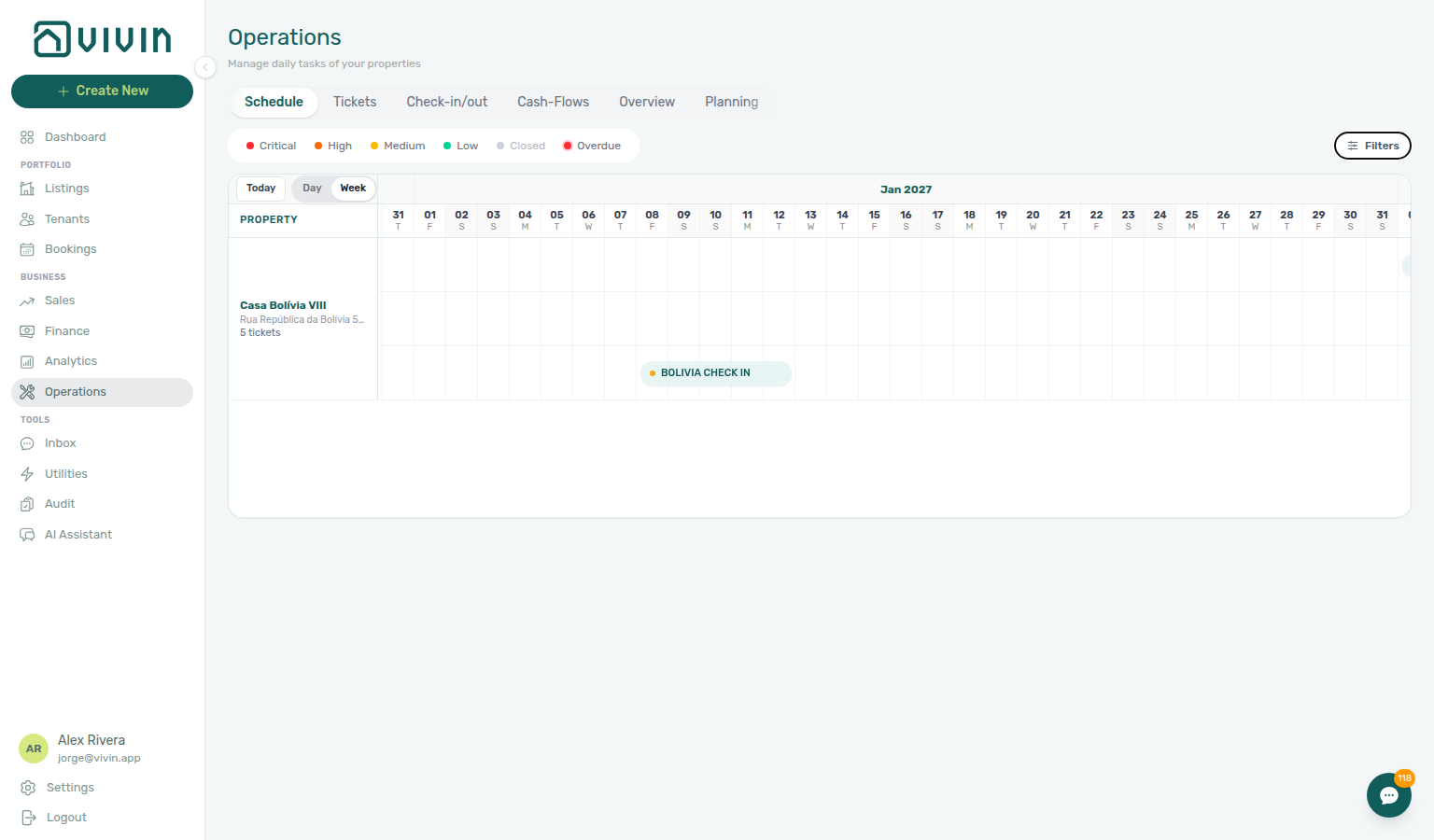Viewport: 1434px width, 840px height.
Task: Click the Settings gear icon
Action: (x=28, y=788)
